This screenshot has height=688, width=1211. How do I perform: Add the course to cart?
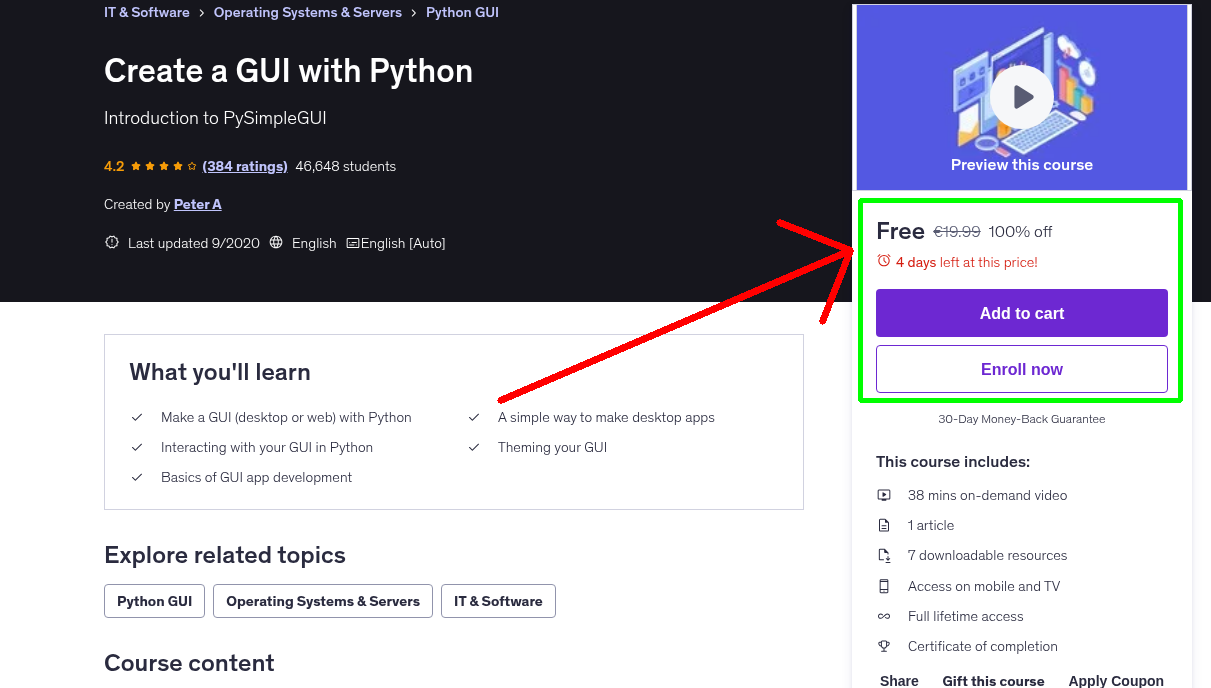coord(1022,313)
